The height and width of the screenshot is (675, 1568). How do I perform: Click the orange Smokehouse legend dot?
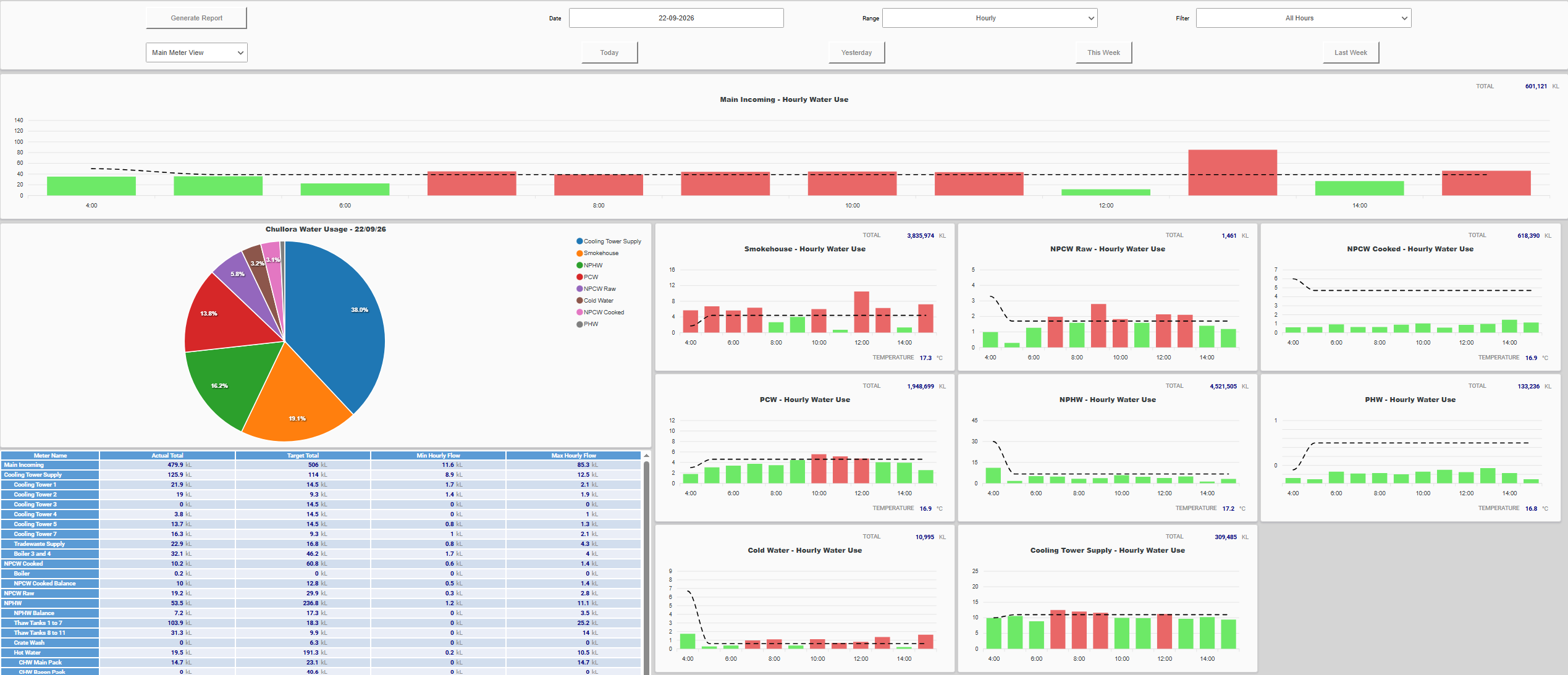click(x=580, y=253)
